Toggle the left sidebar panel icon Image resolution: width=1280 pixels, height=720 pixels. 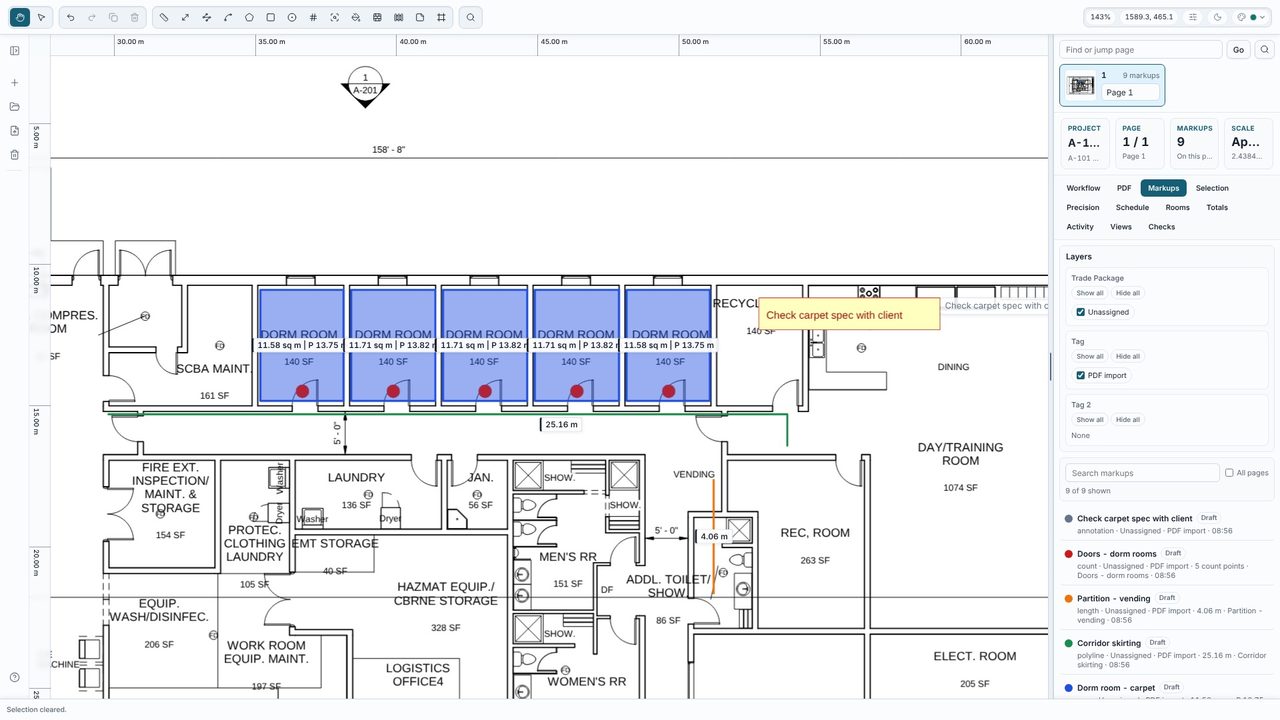click(15, 51)
